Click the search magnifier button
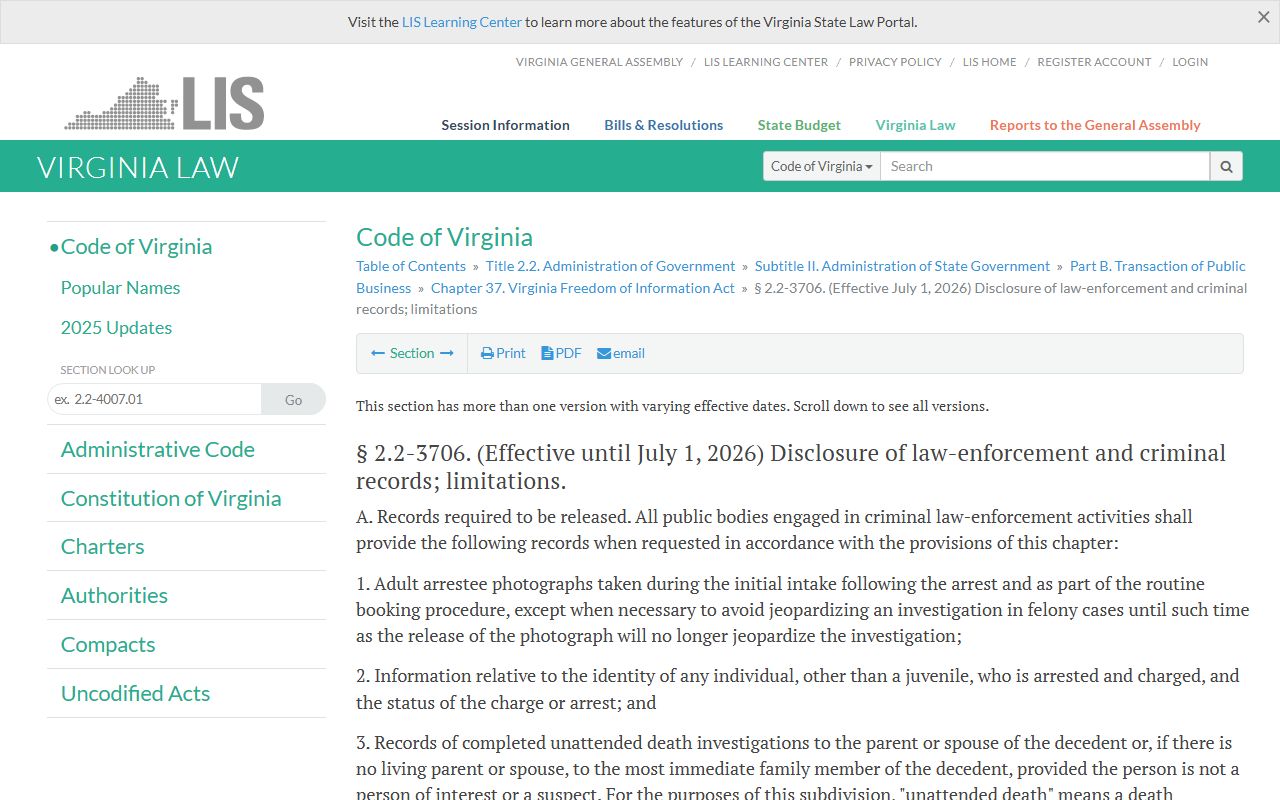1280x800 pixels. tap(1226, 166)
